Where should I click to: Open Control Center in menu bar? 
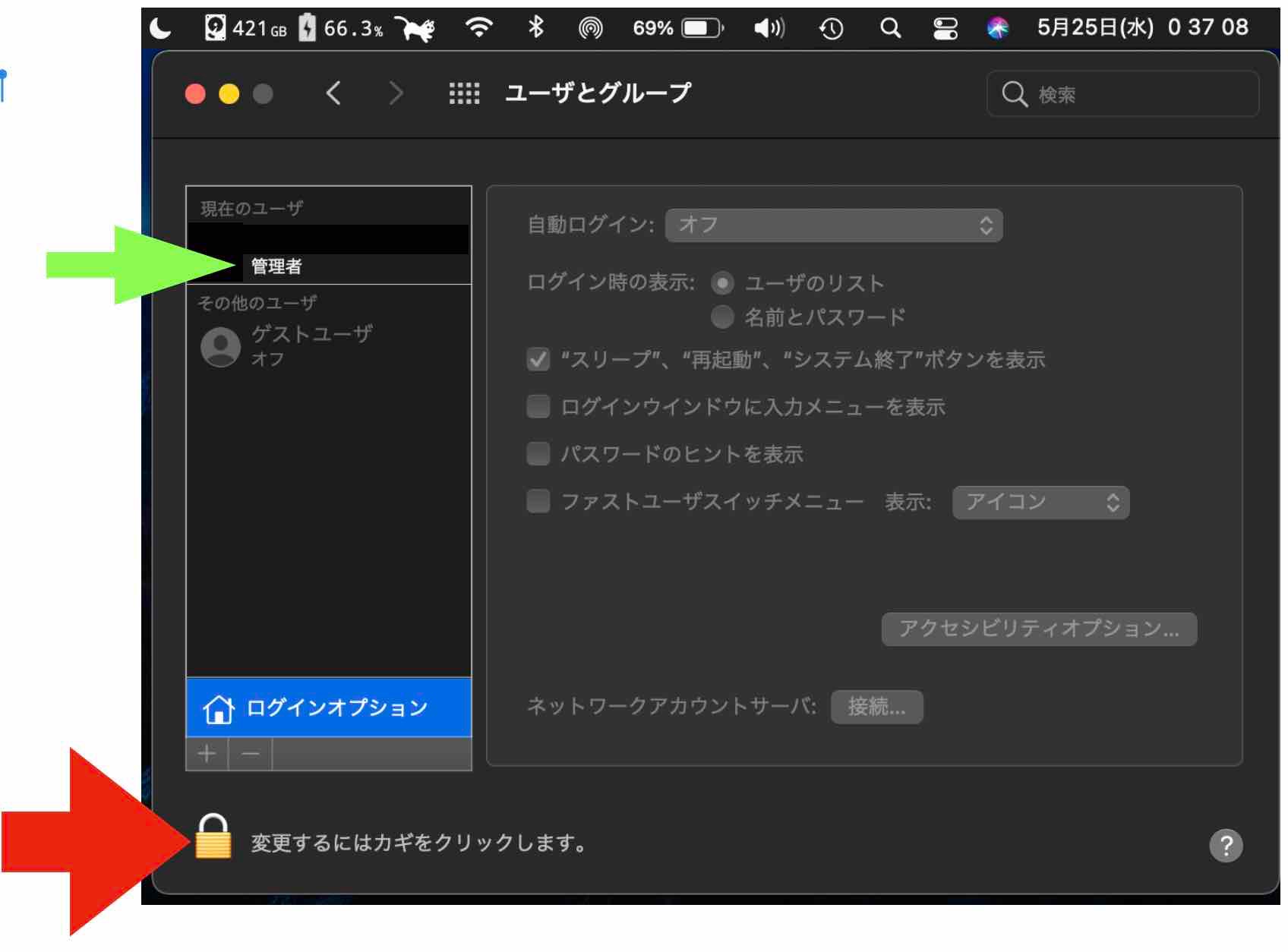point(945,29)
